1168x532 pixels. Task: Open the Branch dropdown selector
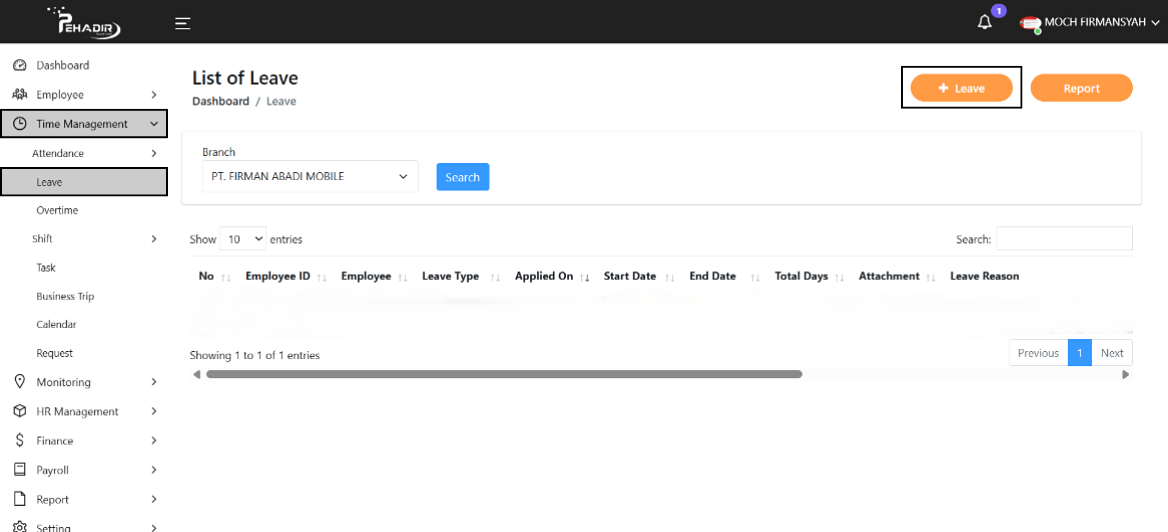[309, 176]
